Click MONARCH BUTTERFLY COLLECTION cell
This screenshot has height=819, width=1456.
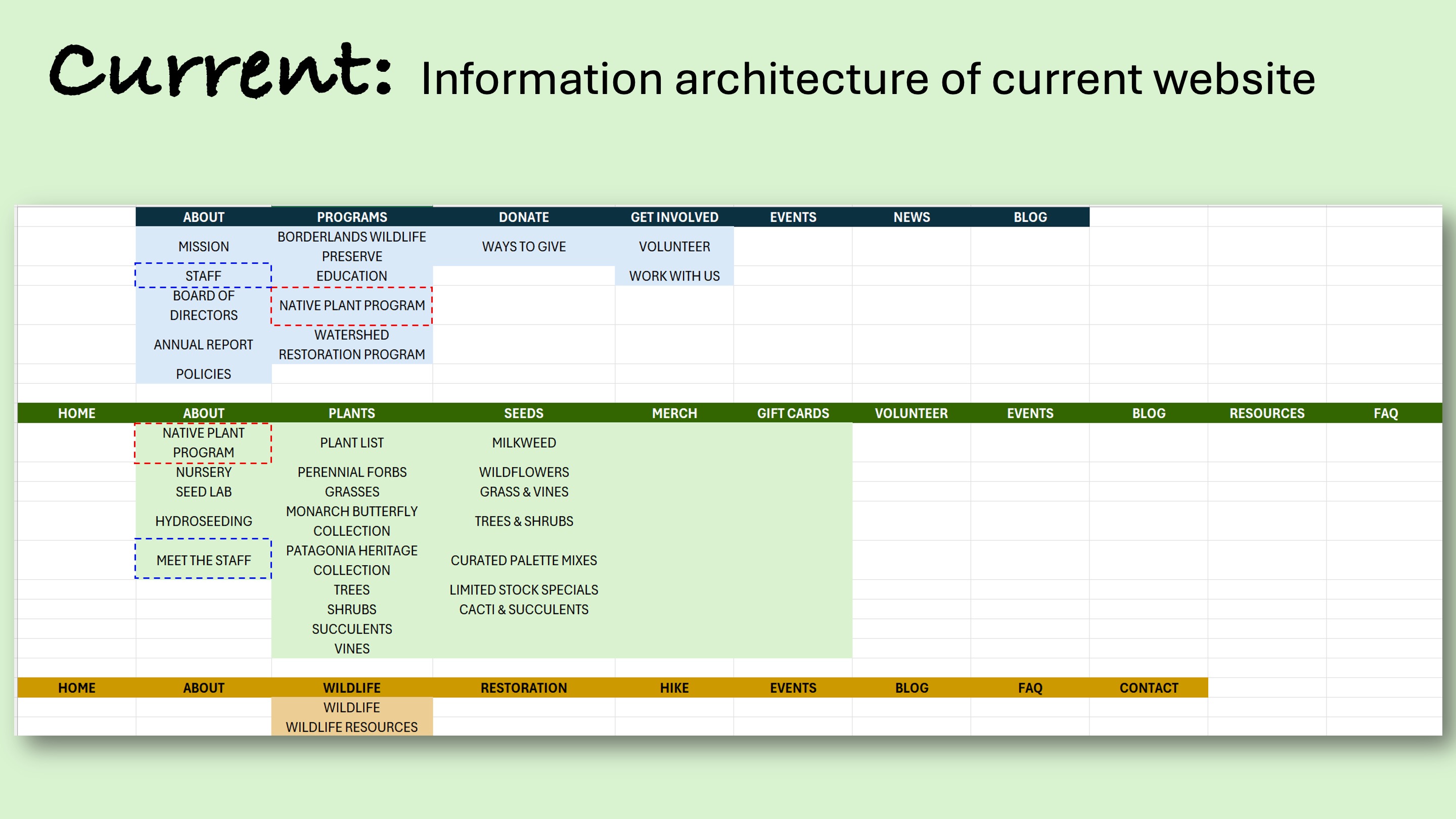point(351,521)
